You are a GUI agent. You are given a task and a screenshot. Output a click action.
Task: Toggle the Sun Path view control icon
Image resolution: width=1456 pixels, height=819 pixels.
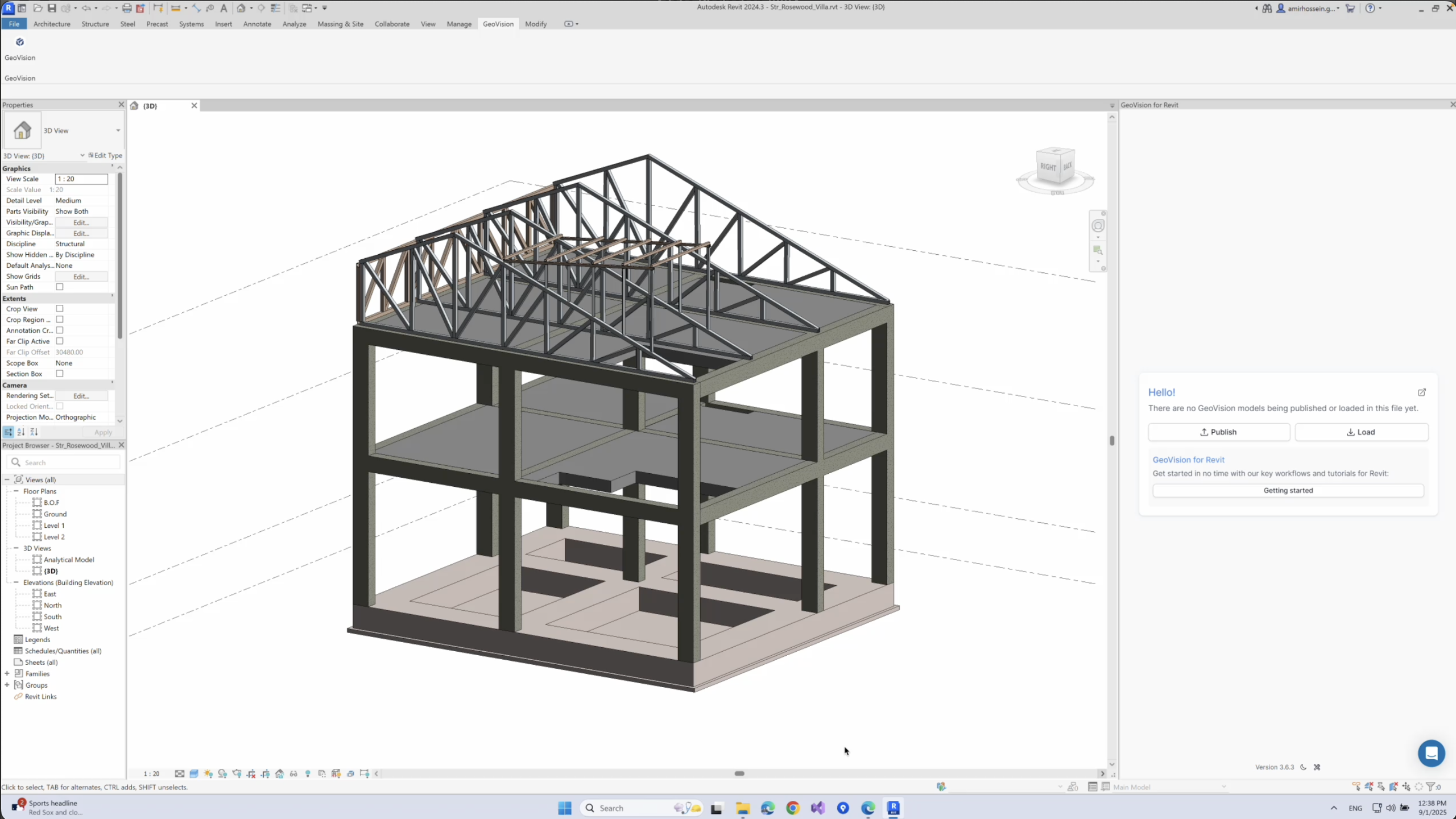pyautogui.click(x=208, y=773)
